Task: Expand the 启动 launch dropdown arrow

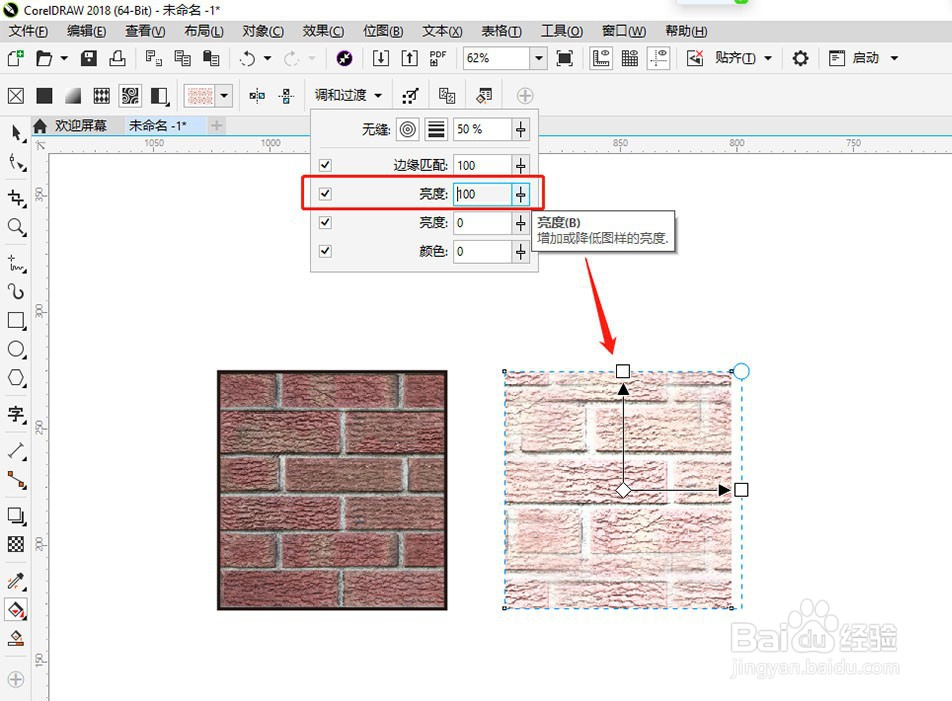Action: 894,58
